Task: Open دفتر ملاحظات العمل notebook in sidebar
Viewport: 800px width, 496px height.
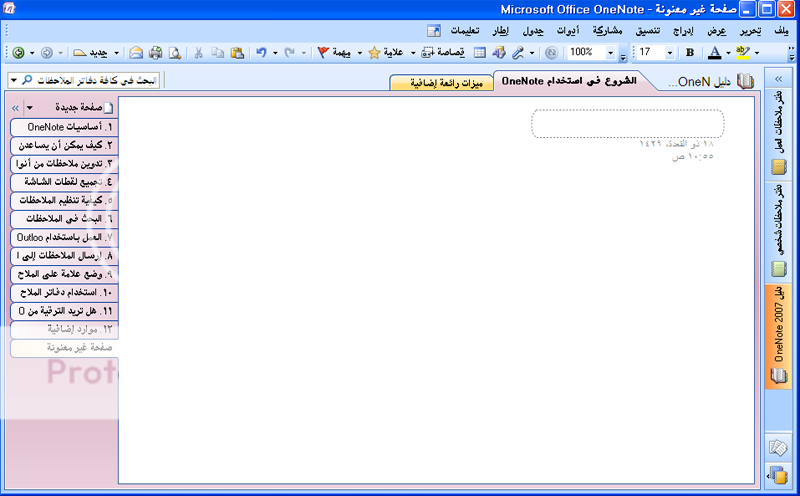Action: [x=779, y=133]
